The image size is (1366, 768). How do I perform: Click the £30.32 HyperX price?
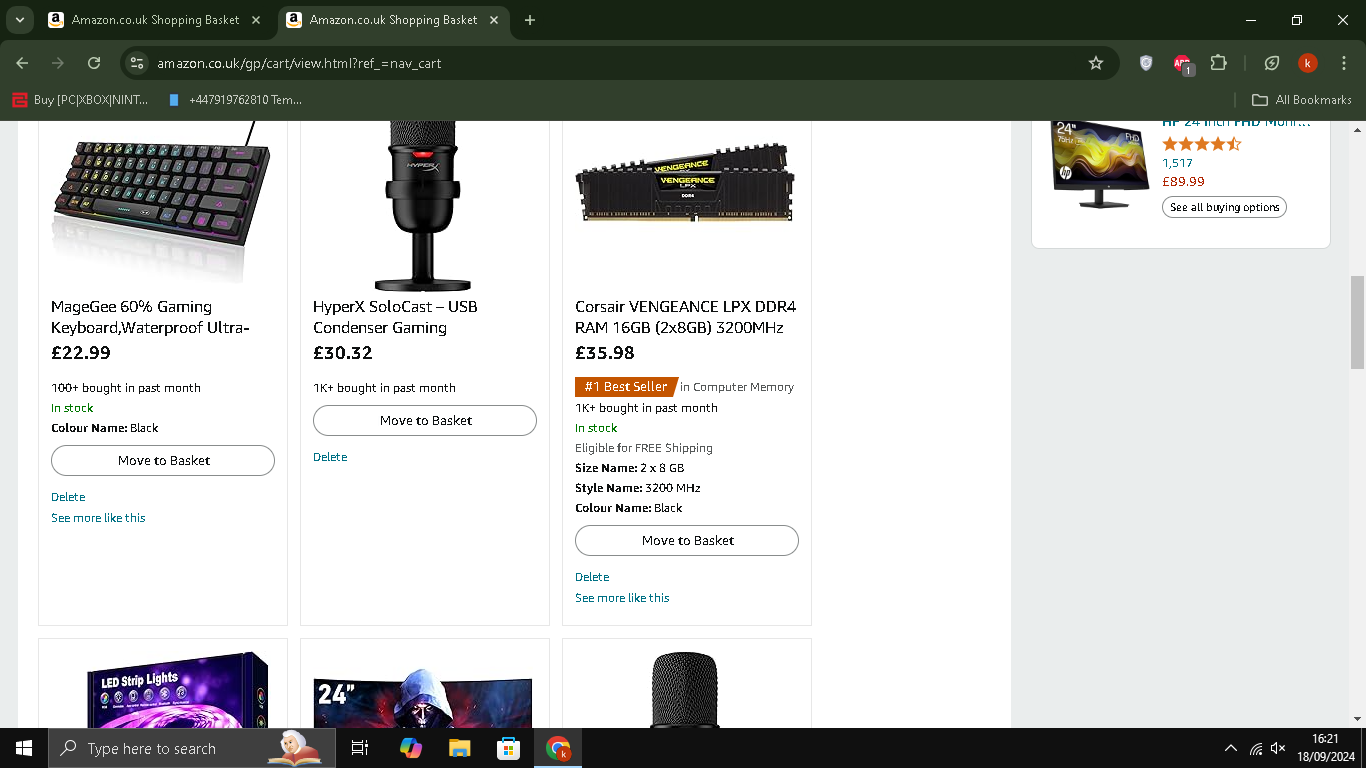(343, 353)
